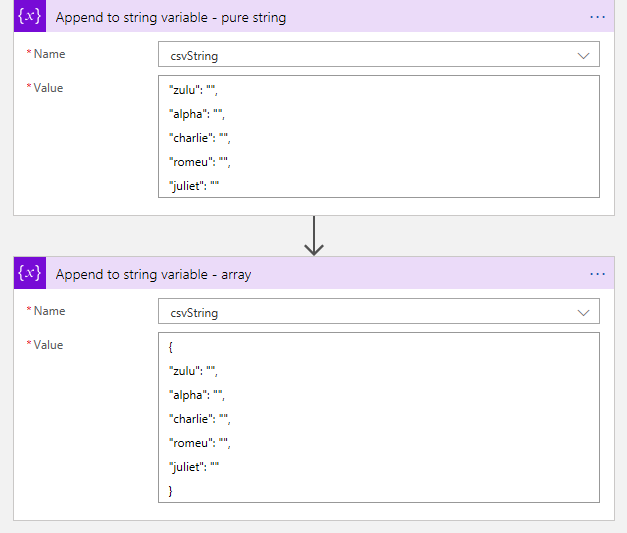Select csvString text in array action's Name field
The image size is (627, 533).
tap(193, 313)
